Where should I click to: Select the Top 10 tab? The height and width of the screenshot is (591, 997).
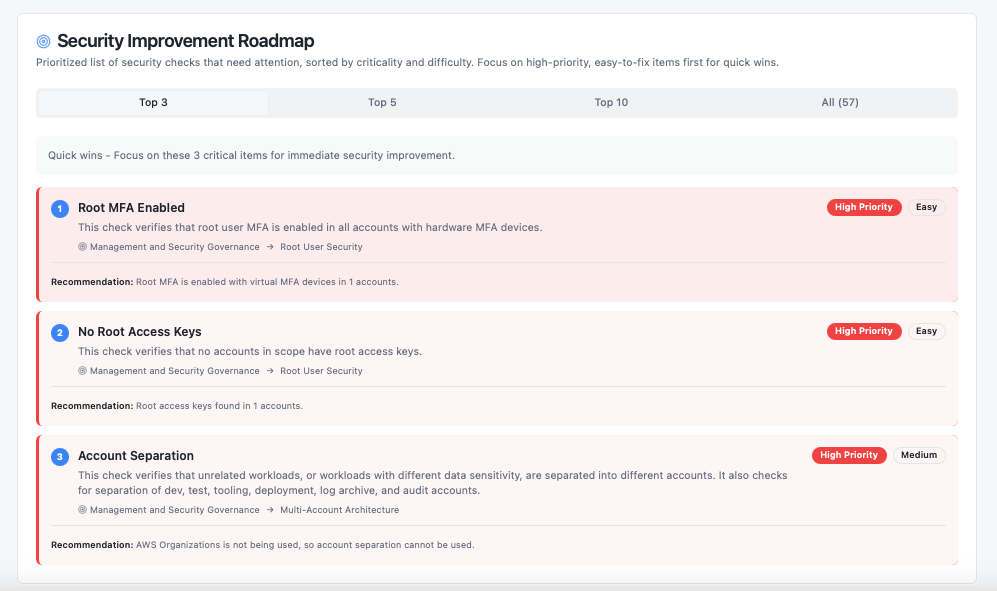(611, 102)
